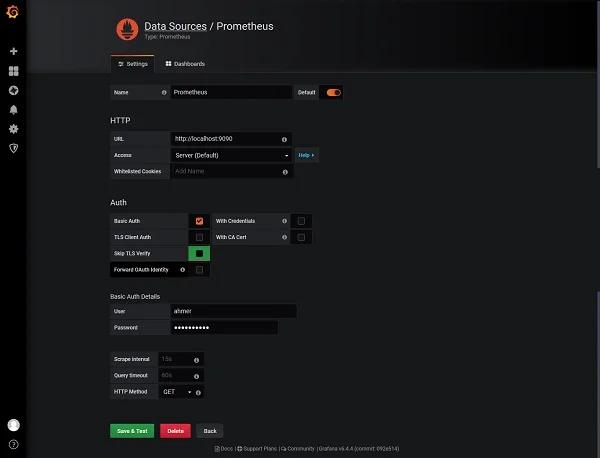This screenshot has height=458, width=600.
Task: Click the Grafana version footer text
Action: coord(359,449)
